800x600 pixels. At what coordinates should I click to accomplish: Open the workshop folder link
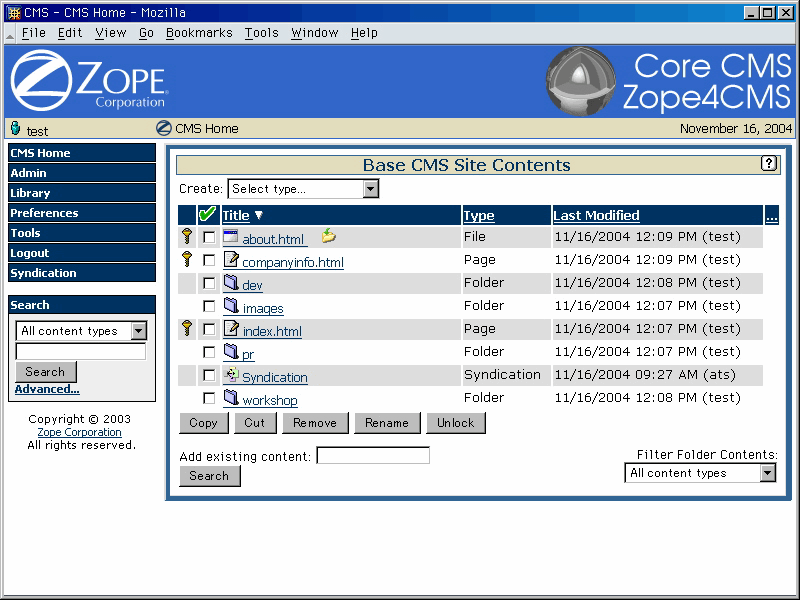[270, 400]
